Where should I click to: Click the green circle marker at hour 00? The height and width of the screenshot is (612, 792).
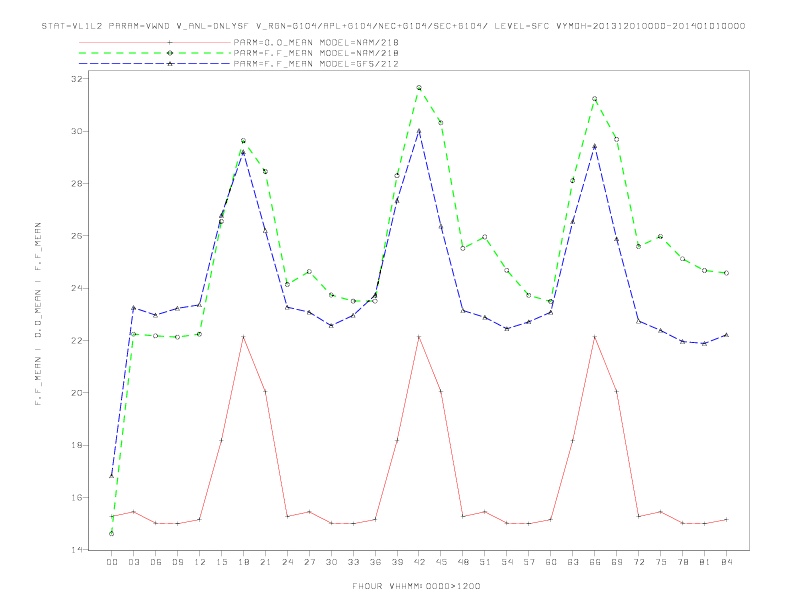click(112, 533)
